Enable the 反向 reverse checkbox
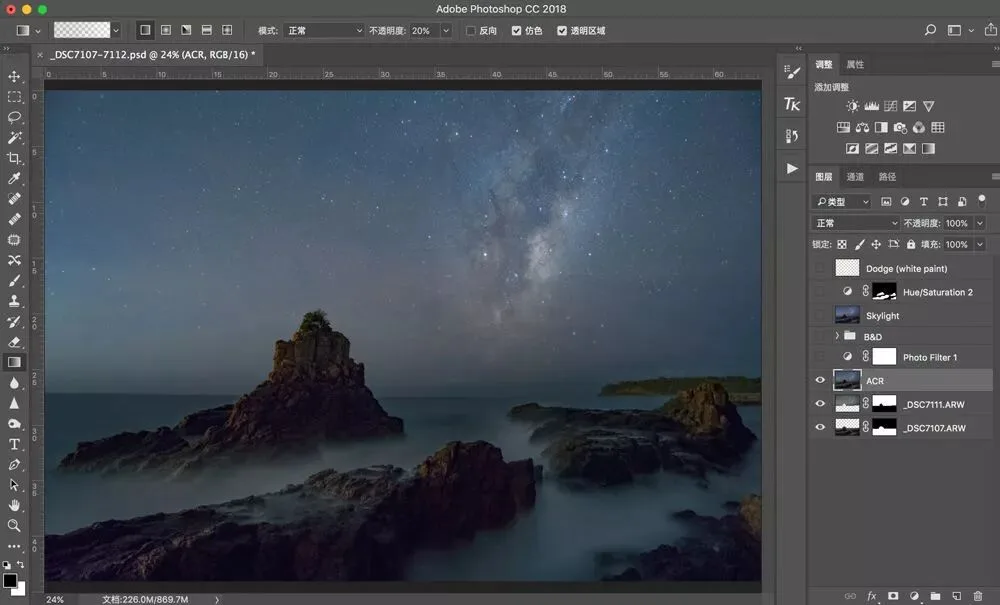 click(471, 31)
